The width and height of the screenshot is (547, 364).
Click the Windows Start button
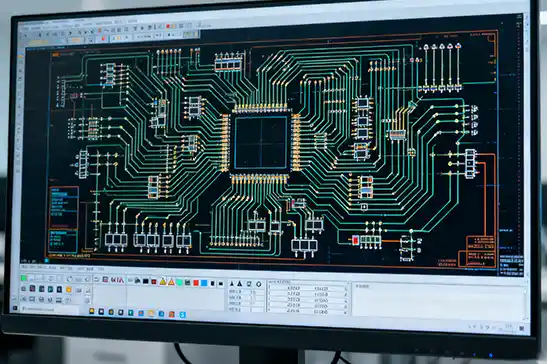15,308
